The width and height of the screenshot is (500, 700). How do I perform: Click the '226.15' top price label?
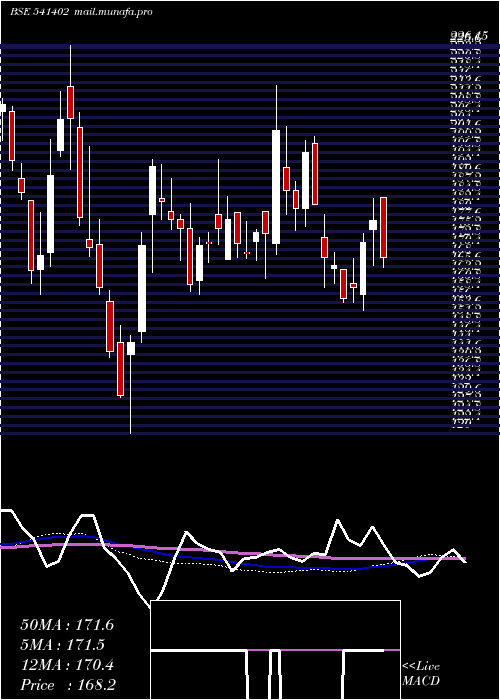468,36
